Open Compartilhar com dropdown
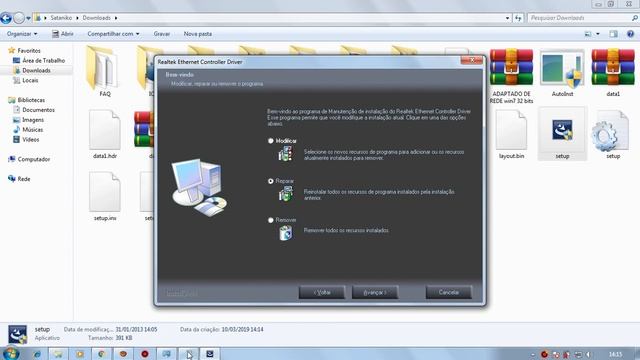This screenshot has width=640, height=360. pyautogui.click(x=113, y=34)
